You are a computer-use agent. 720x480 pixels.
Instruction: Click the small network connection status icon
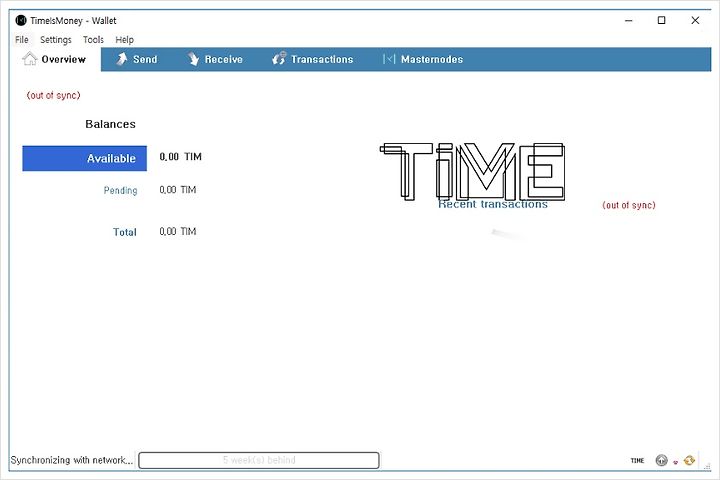point(675,462)
